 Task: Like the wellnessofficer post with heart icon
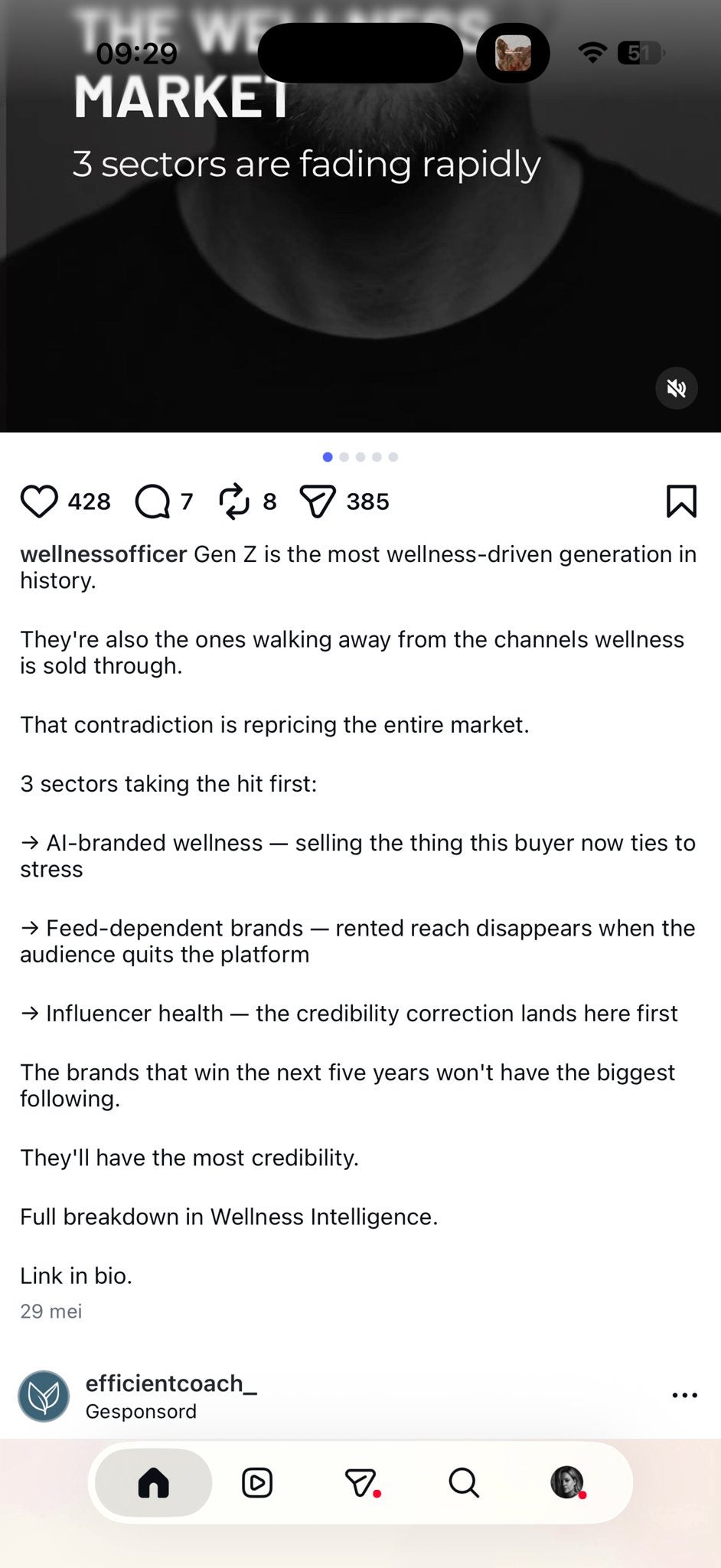(39, 501)
